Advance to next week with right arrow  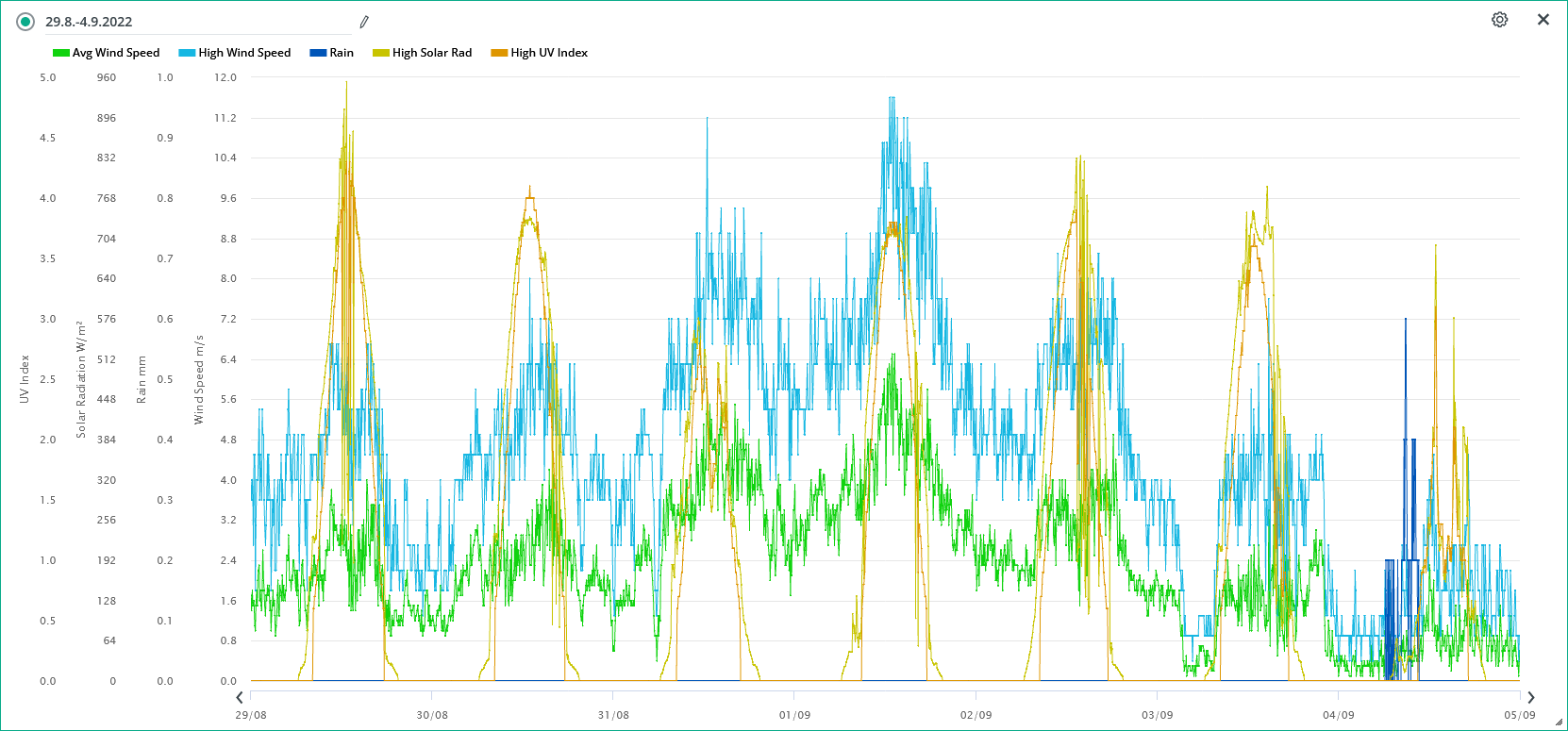[x=1530, y=697]
